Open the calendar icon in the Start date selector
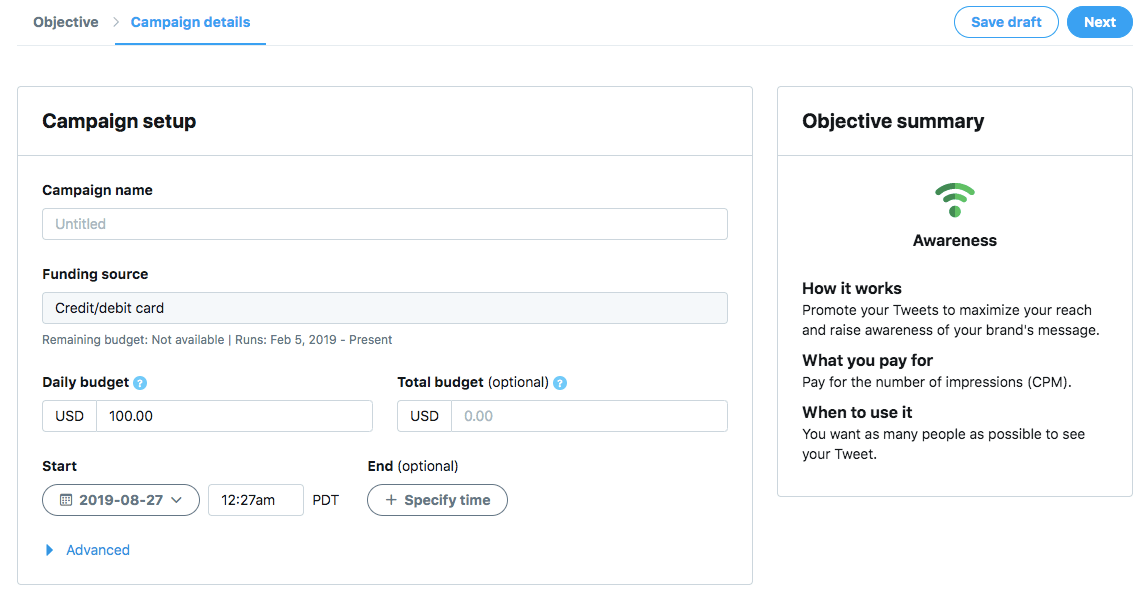Image resolution: width=1135 pixels, height=607 pixels. [x=65, y=500]
